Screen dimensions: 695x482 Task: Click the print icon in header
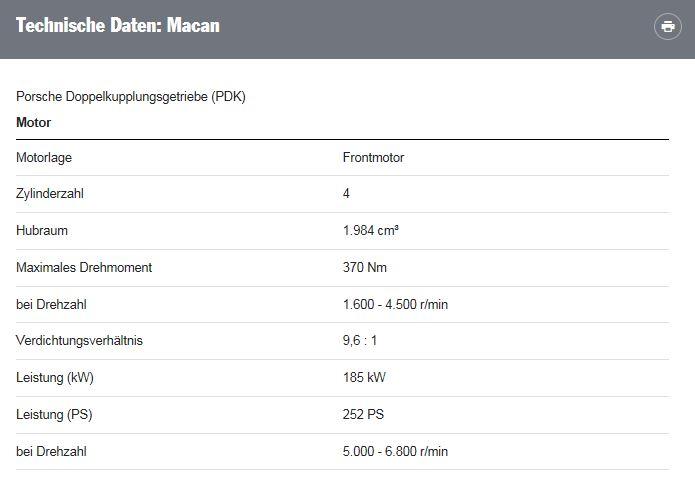(668, 27)
